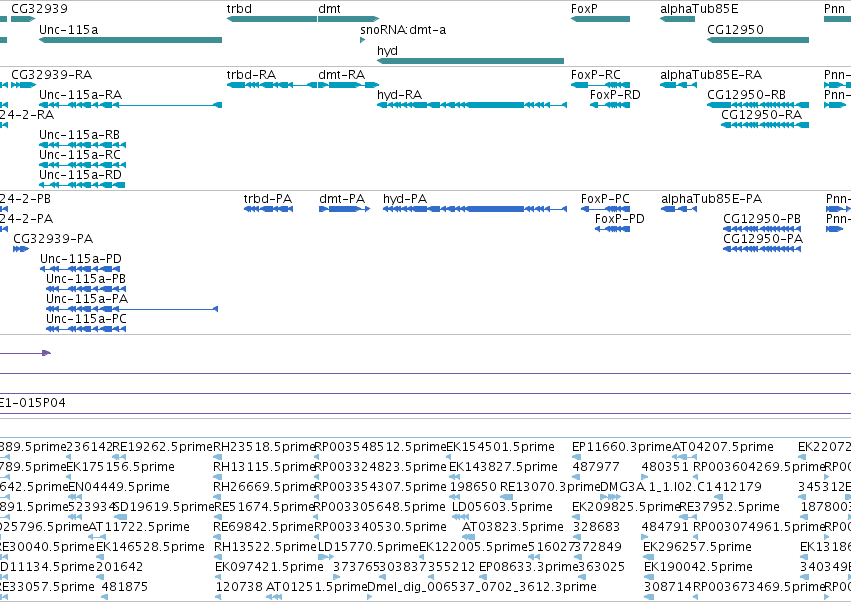Open the hyd-PA protein feature

[475, 209]
